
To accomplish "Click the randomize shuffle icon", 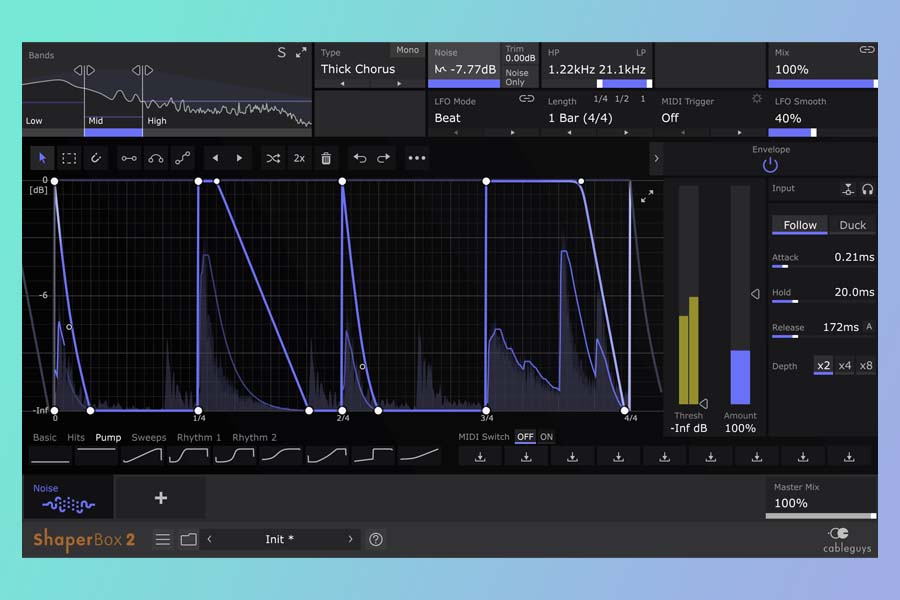I will [272, 158].
